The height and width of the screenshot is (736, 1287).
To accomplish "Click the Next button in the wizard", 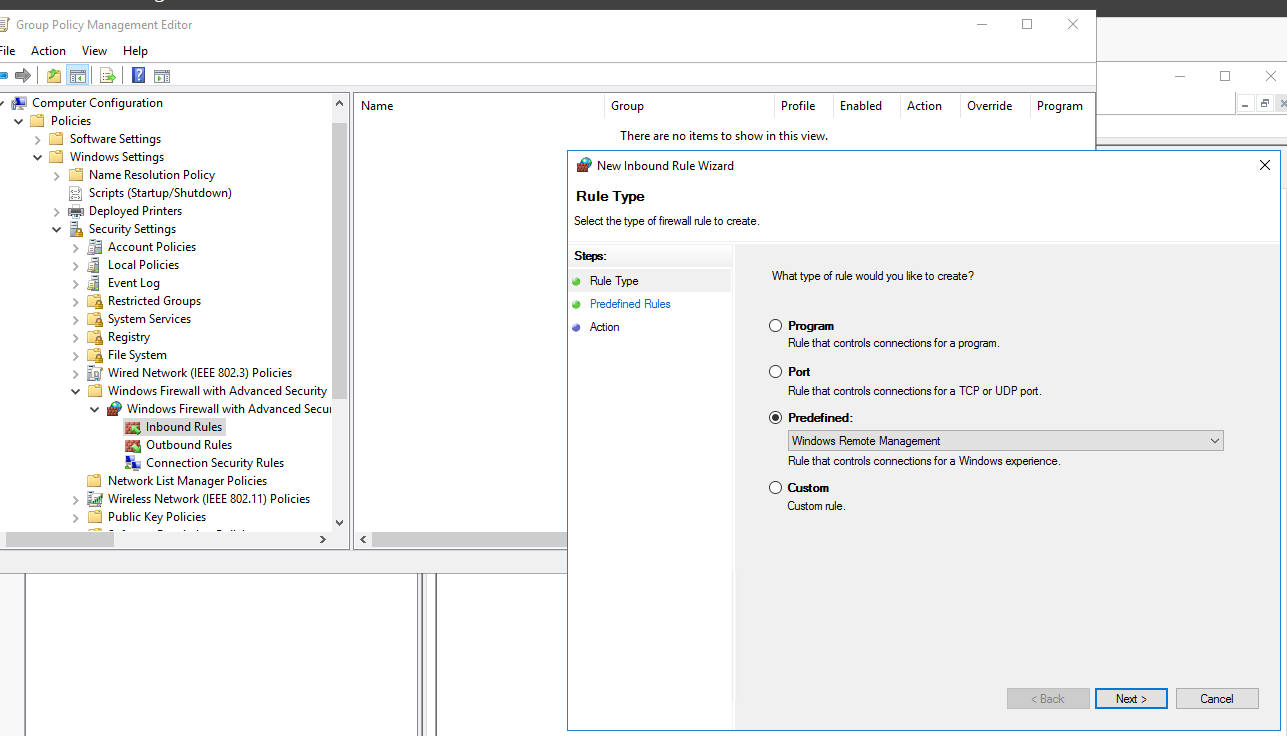I will [x=1132, y=699].
